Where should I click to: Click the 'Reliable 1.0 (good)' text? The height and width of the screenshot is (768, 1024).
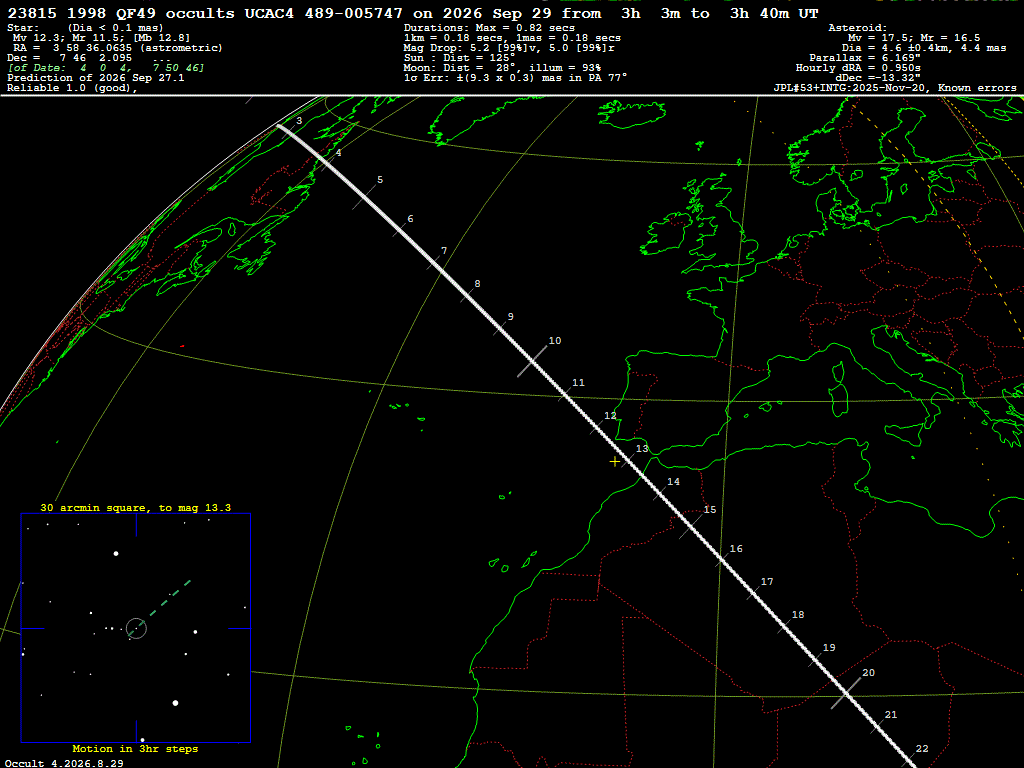pos(72,88)
